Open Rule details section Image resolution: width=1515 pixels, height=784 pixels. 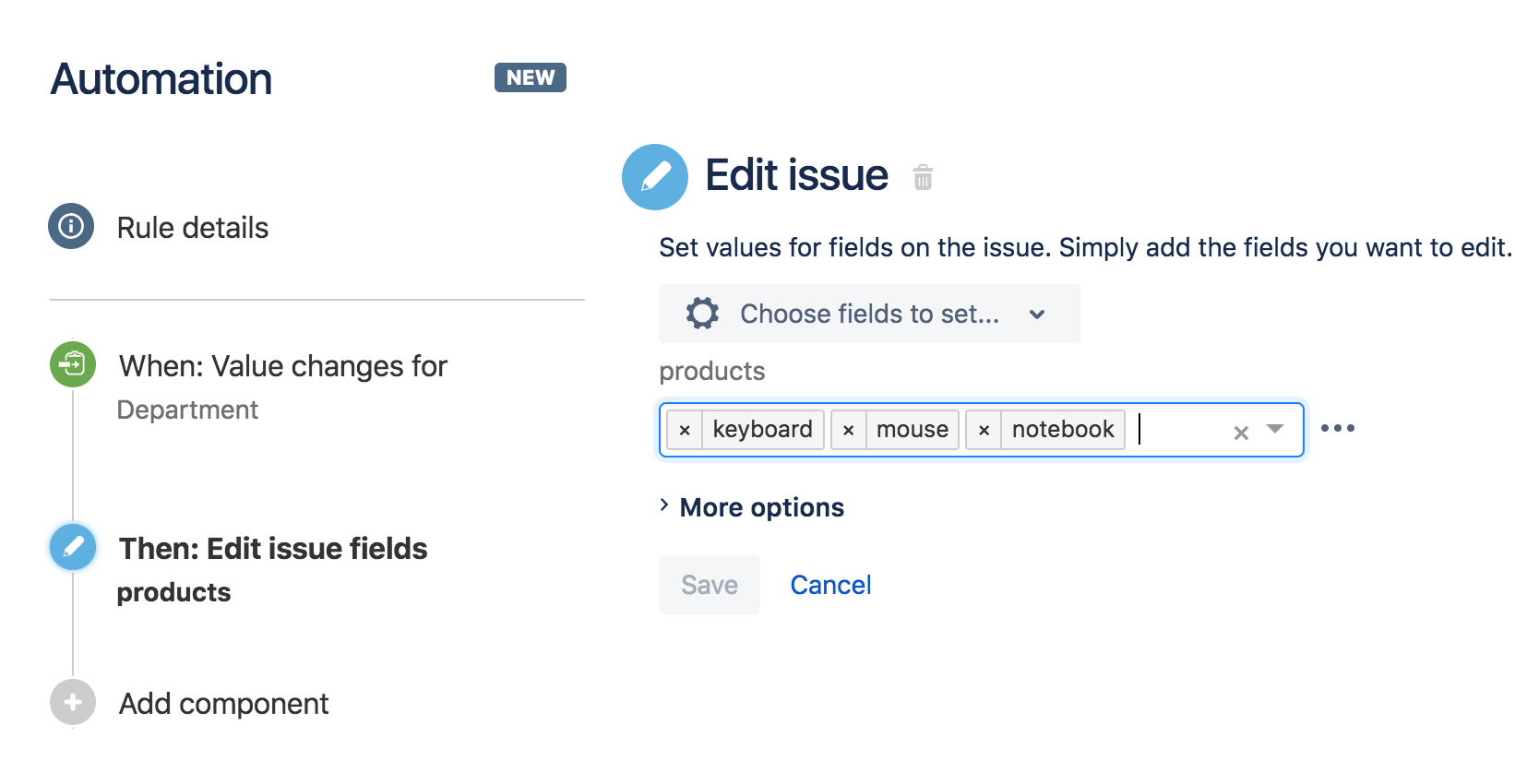click(192, 228)
